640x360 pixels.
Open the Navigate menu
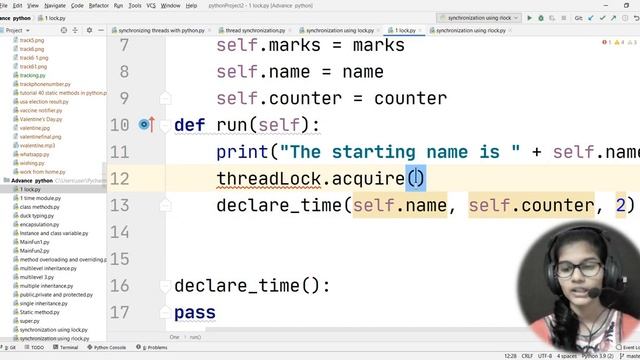click(x=55, y=6)
